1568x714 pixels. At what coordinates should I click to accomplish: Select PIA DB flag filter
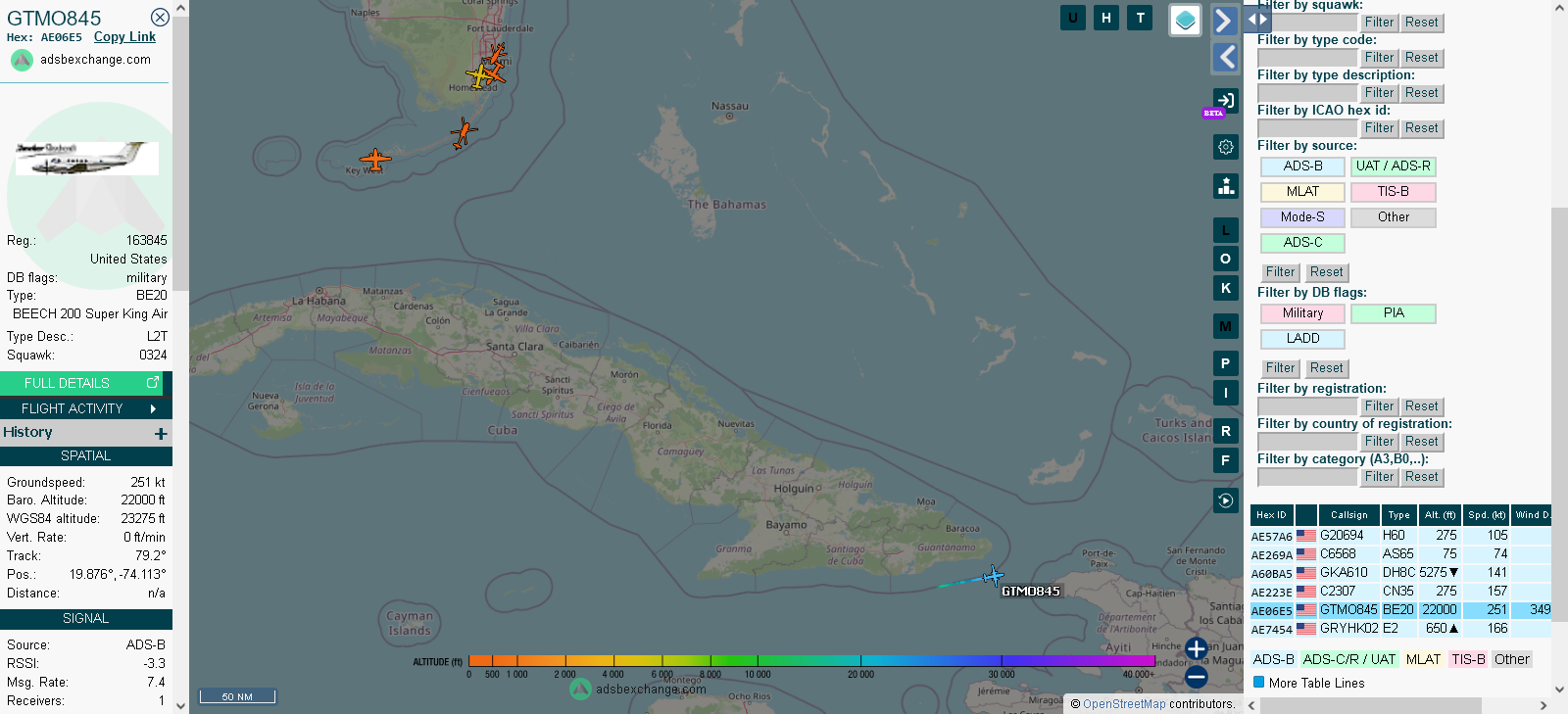[1393, 313]
